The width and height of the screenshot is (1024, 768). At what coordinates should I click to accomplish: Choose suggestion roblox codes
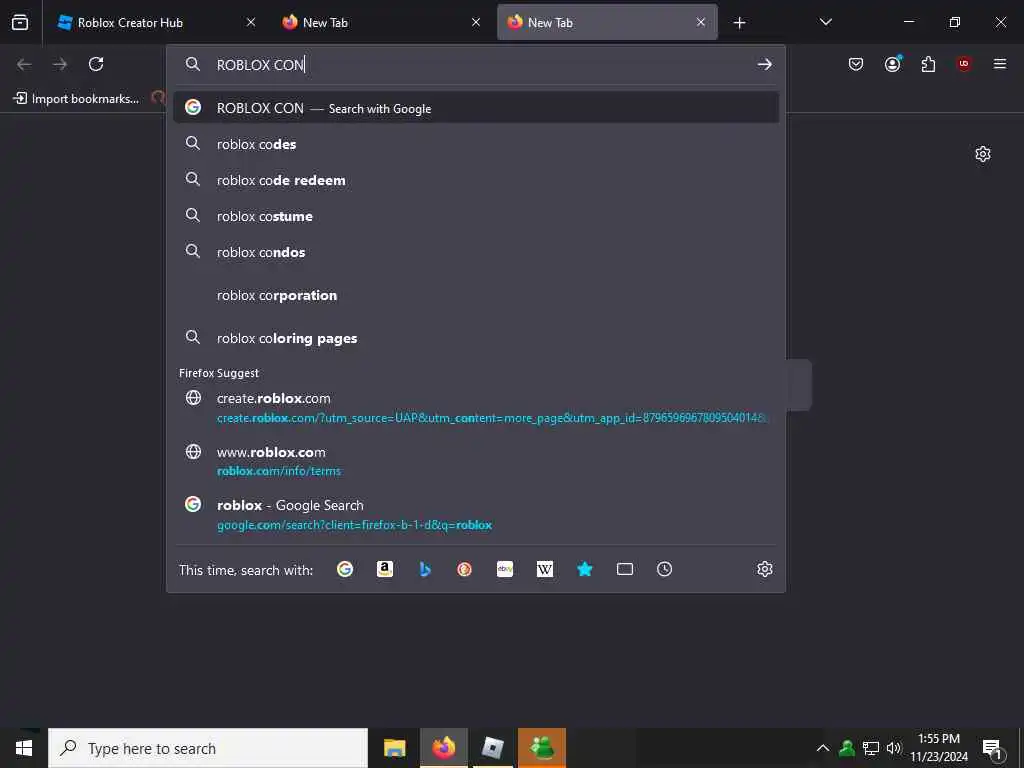475,144
